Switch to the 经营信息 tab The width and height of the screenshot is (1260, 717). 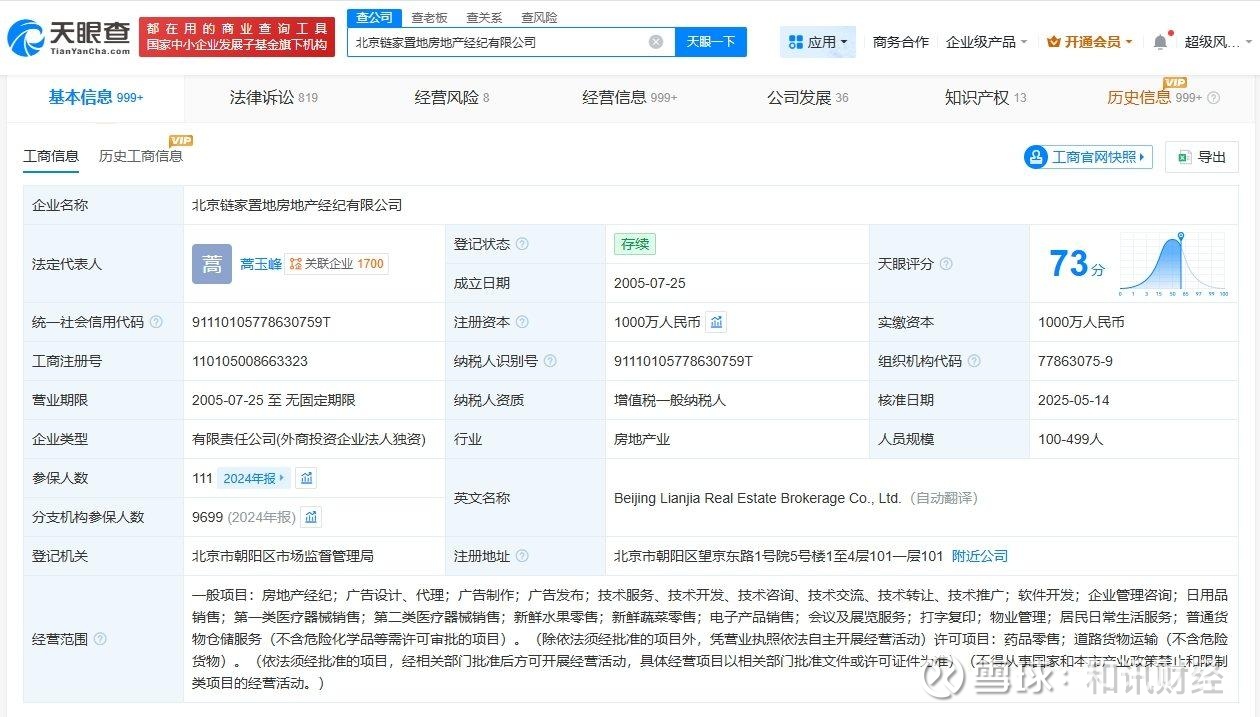click(x=630, y=97)
